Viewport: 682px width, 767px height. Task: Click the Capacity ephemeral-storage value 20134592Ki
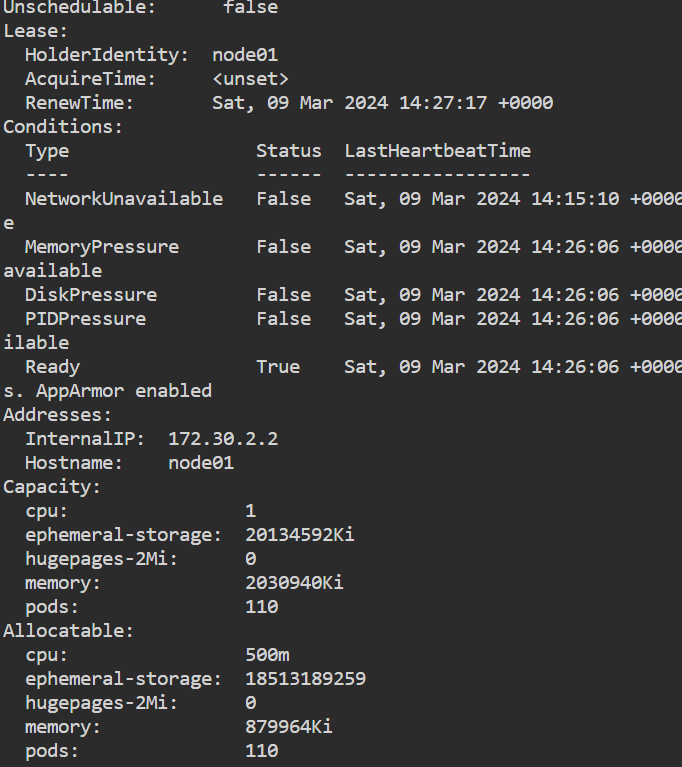(299, 535)
